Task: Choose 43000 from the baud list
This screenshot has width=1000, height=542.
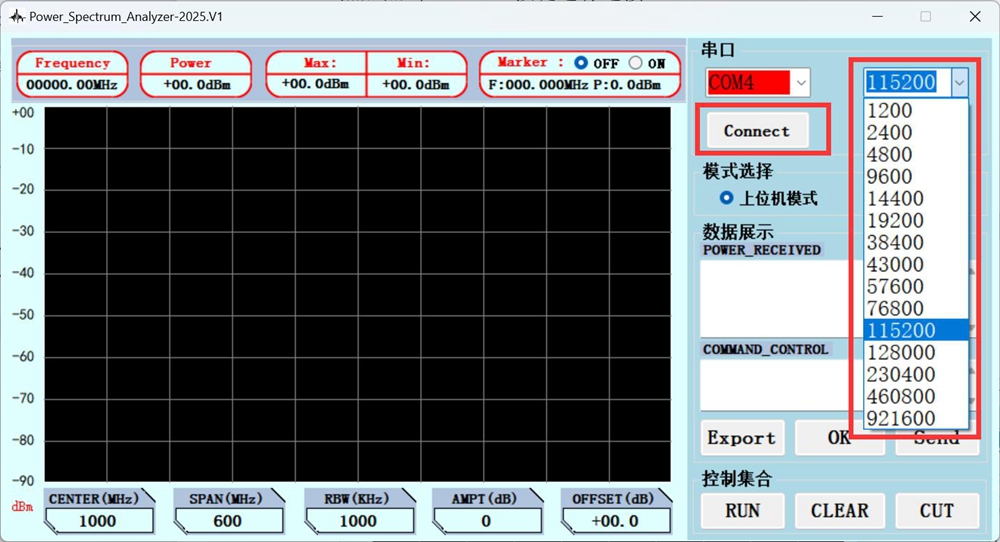Action: [x=916, y=264]
